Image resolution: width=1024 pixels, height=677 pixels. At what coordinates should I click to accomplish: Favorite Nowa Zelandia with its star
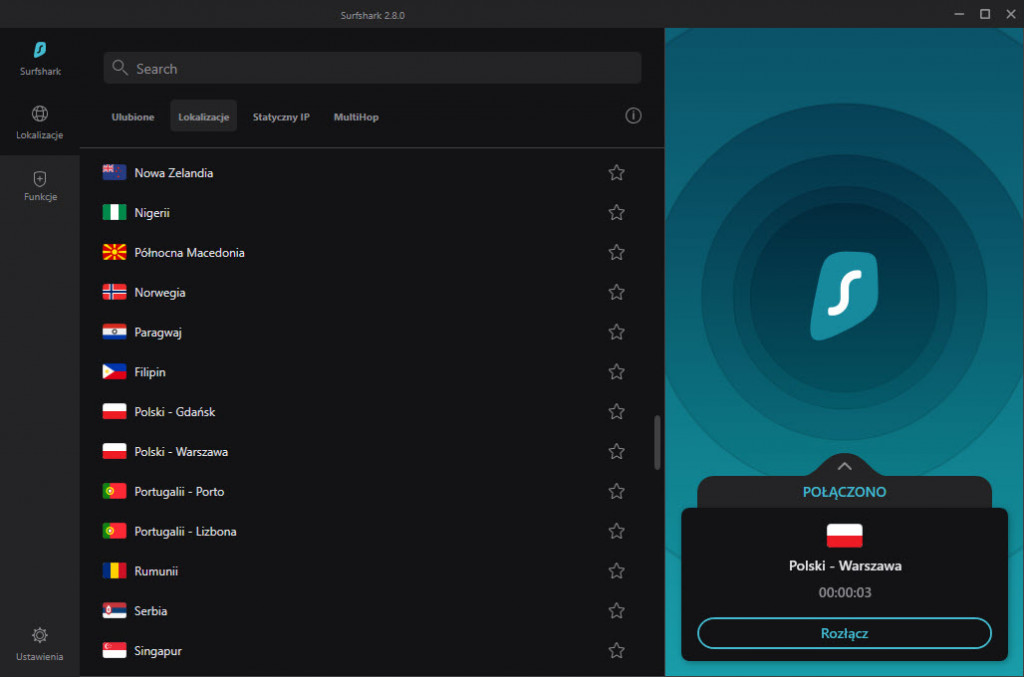pyautogui.click(x=616, y=172)
